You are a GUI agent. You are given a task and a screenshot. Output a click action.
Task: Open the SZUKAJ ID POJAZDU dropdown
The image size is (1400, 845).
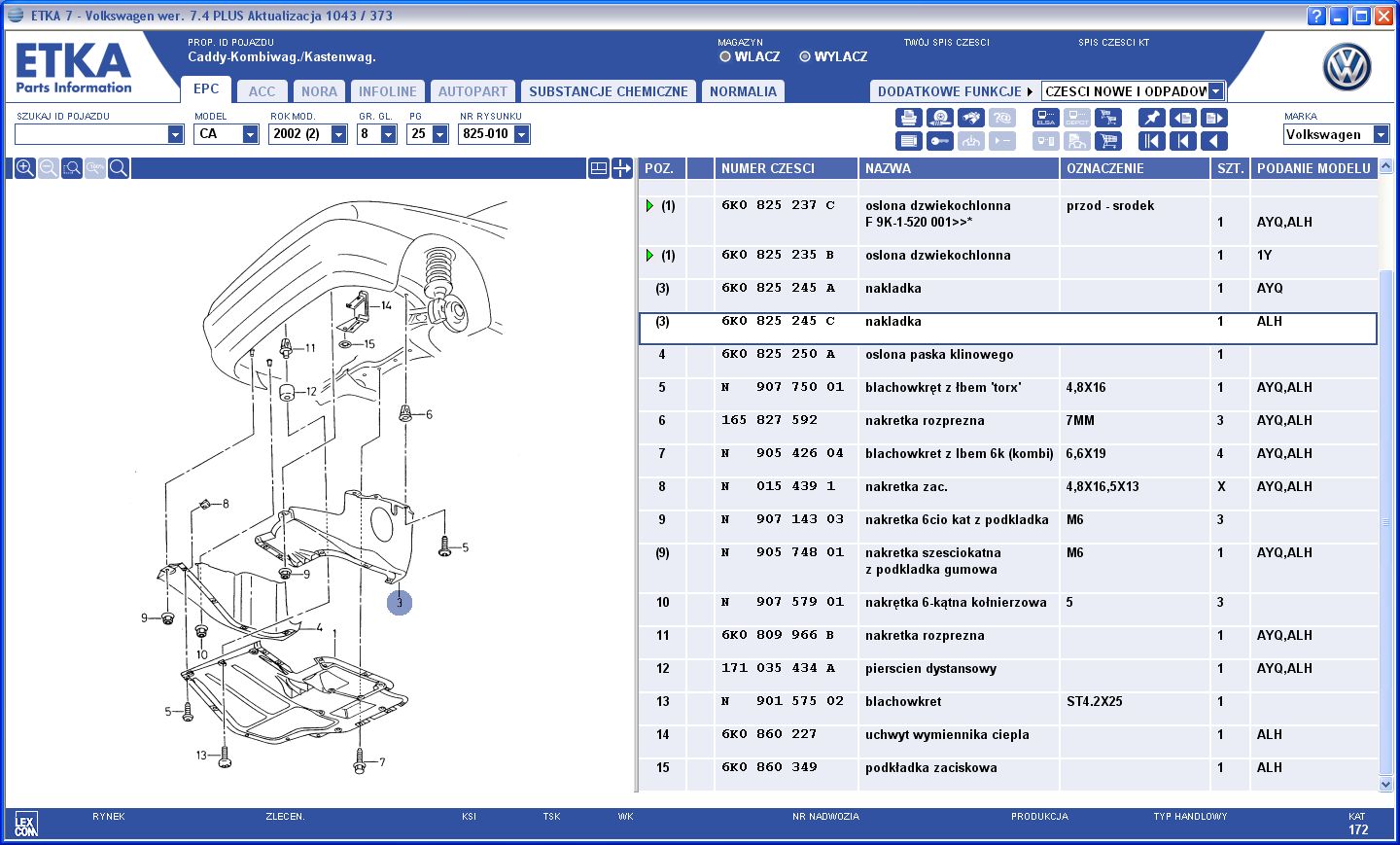click(176, 134)
